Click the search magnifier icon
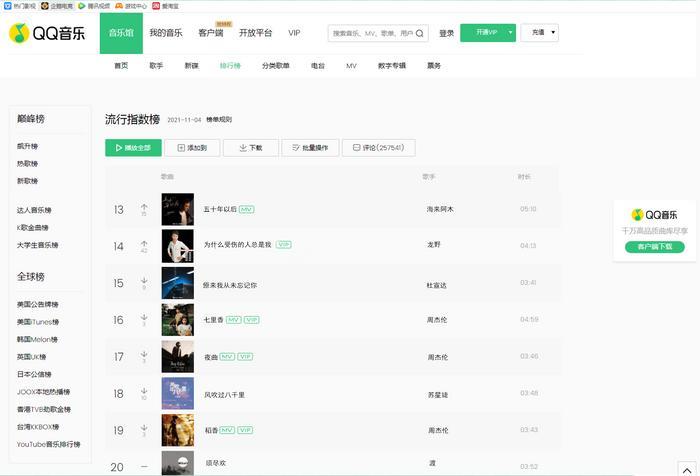The image size is (700, 476). pos(419,33)
